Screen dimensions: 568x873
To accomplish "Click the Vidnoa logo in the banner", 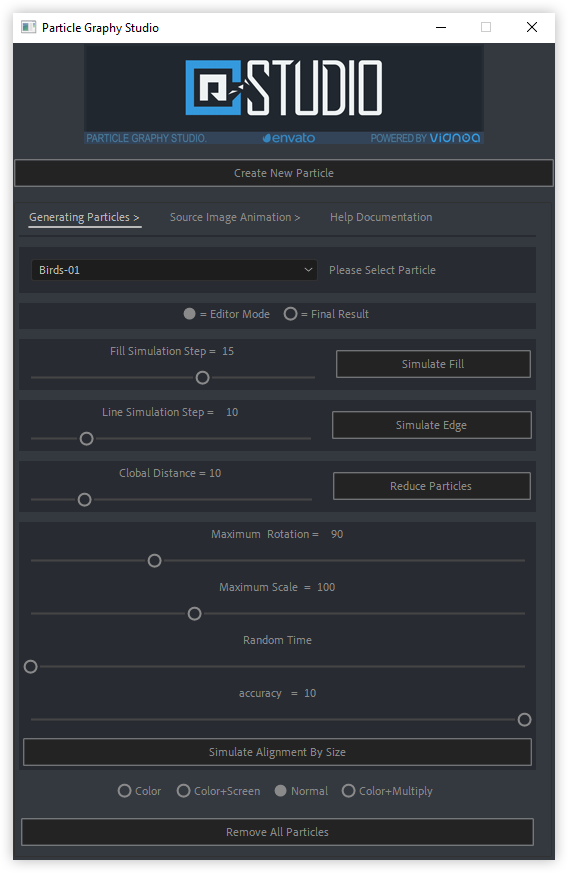I will point(454,138).
